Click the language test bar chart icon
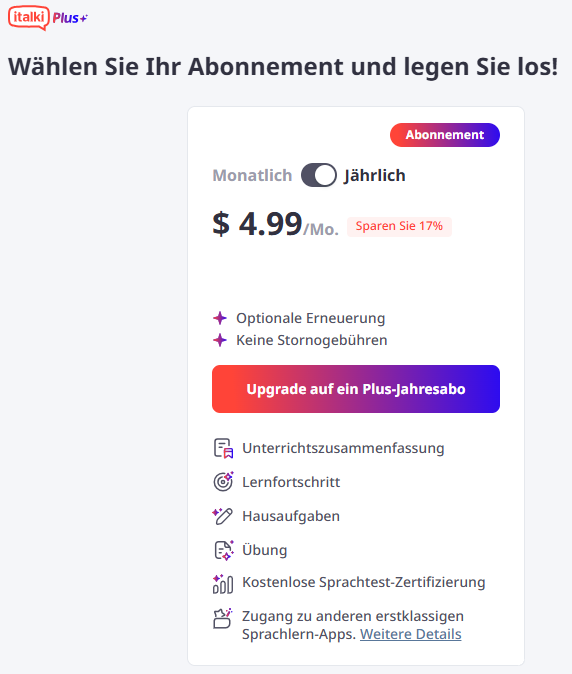 (223, 584)
